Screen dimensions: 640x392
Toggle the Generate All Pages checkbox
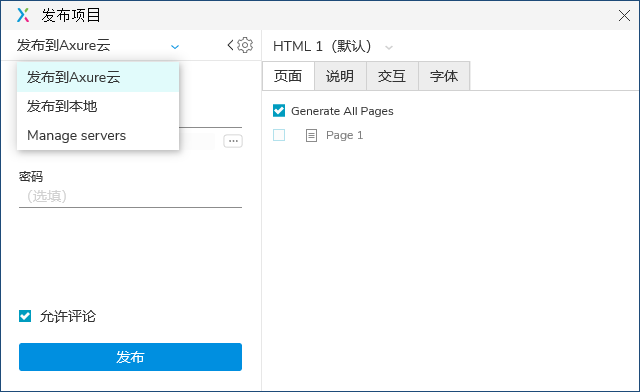coord(279,111)
